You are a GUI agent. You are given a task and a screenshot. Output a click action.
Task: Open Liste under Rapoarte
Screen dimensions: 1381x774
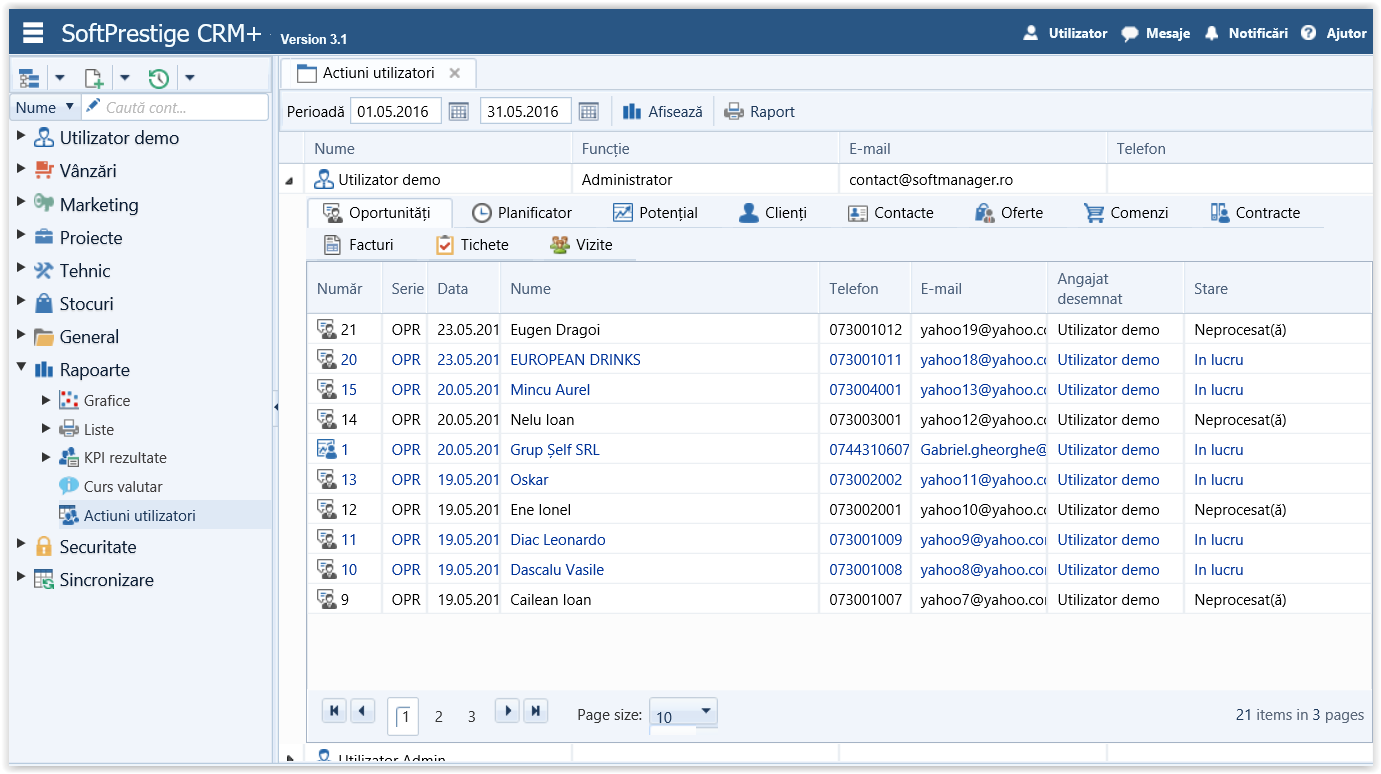click(x=99, y=429)
